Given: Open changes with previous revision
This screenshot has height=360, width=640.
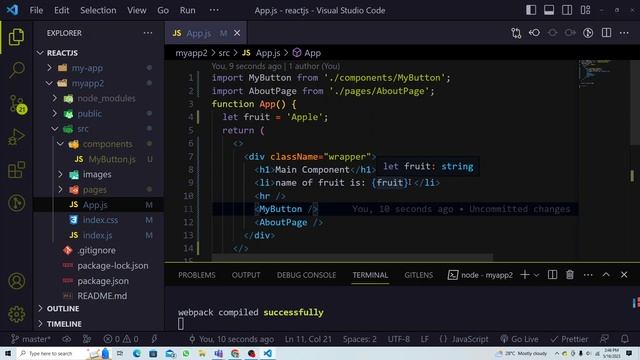Looking at the screenshot, I should pos(534,33).
